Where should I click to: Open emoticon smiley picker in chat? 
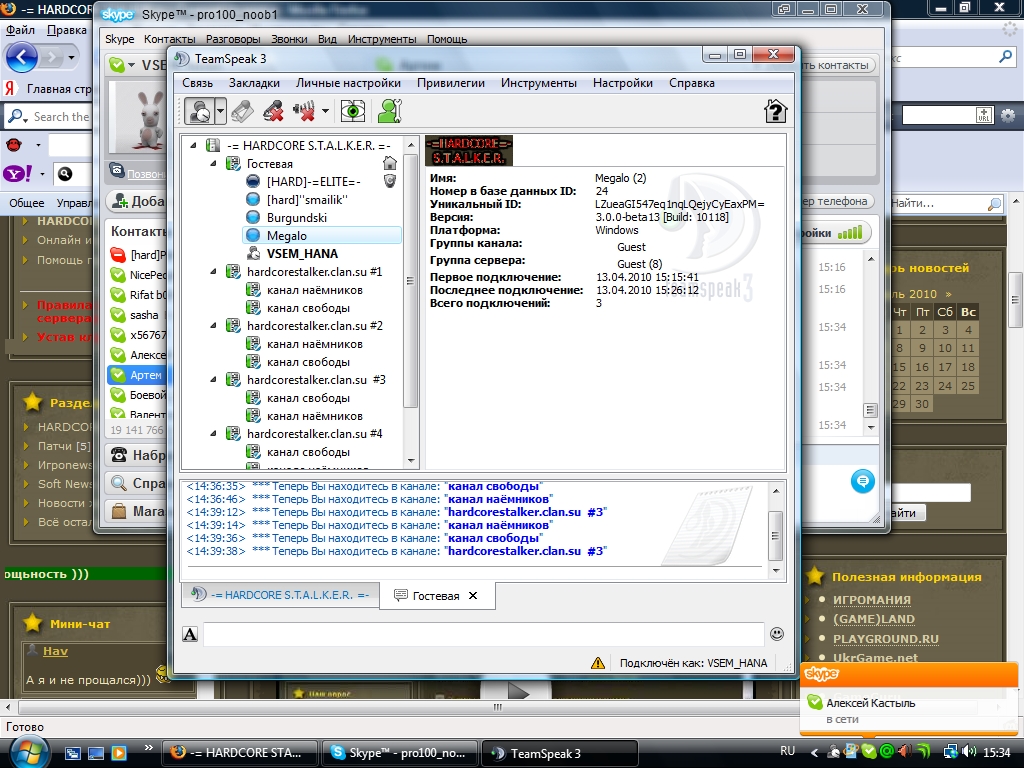click(777, 633)
